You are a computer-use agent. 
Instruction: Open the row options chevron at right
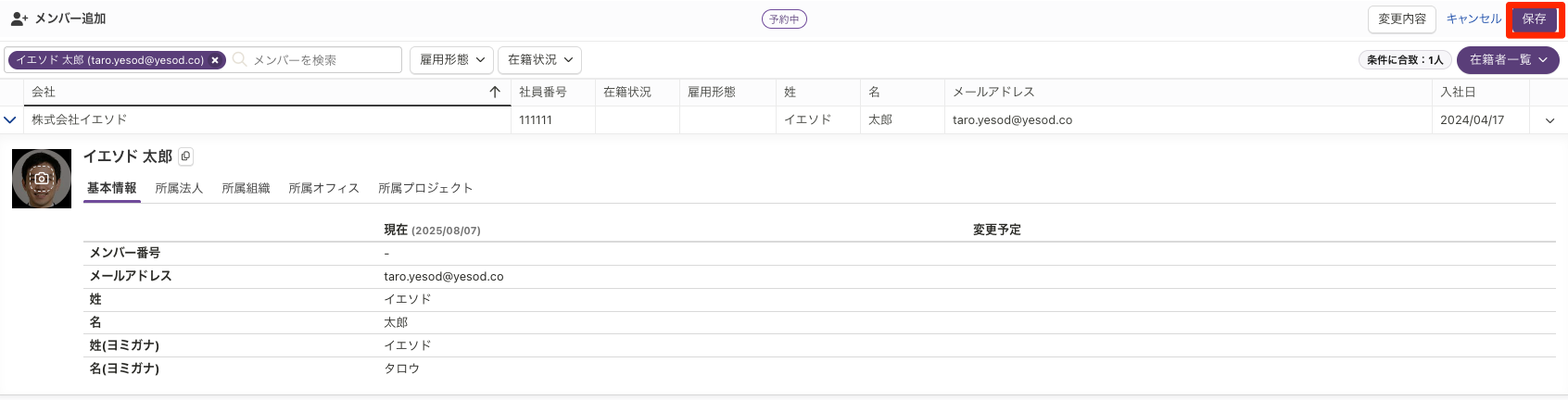pos(1549,120)
